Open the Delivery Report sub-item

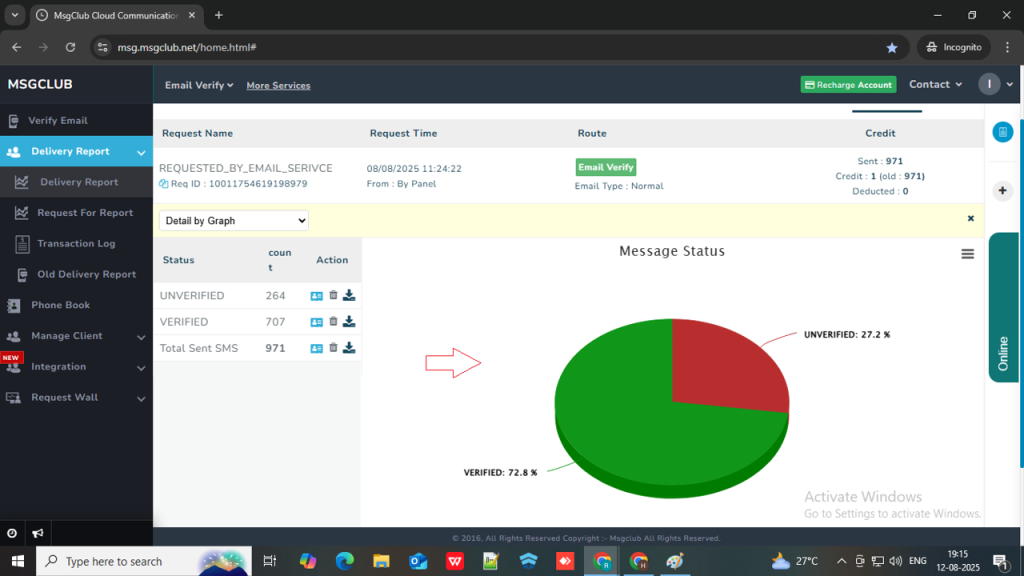pyautogui.click(x=79, y=182)
